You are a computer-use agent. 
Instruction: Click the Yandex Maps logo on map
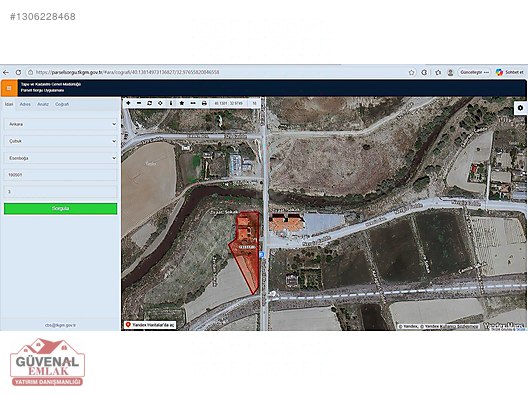coord(504,325)
